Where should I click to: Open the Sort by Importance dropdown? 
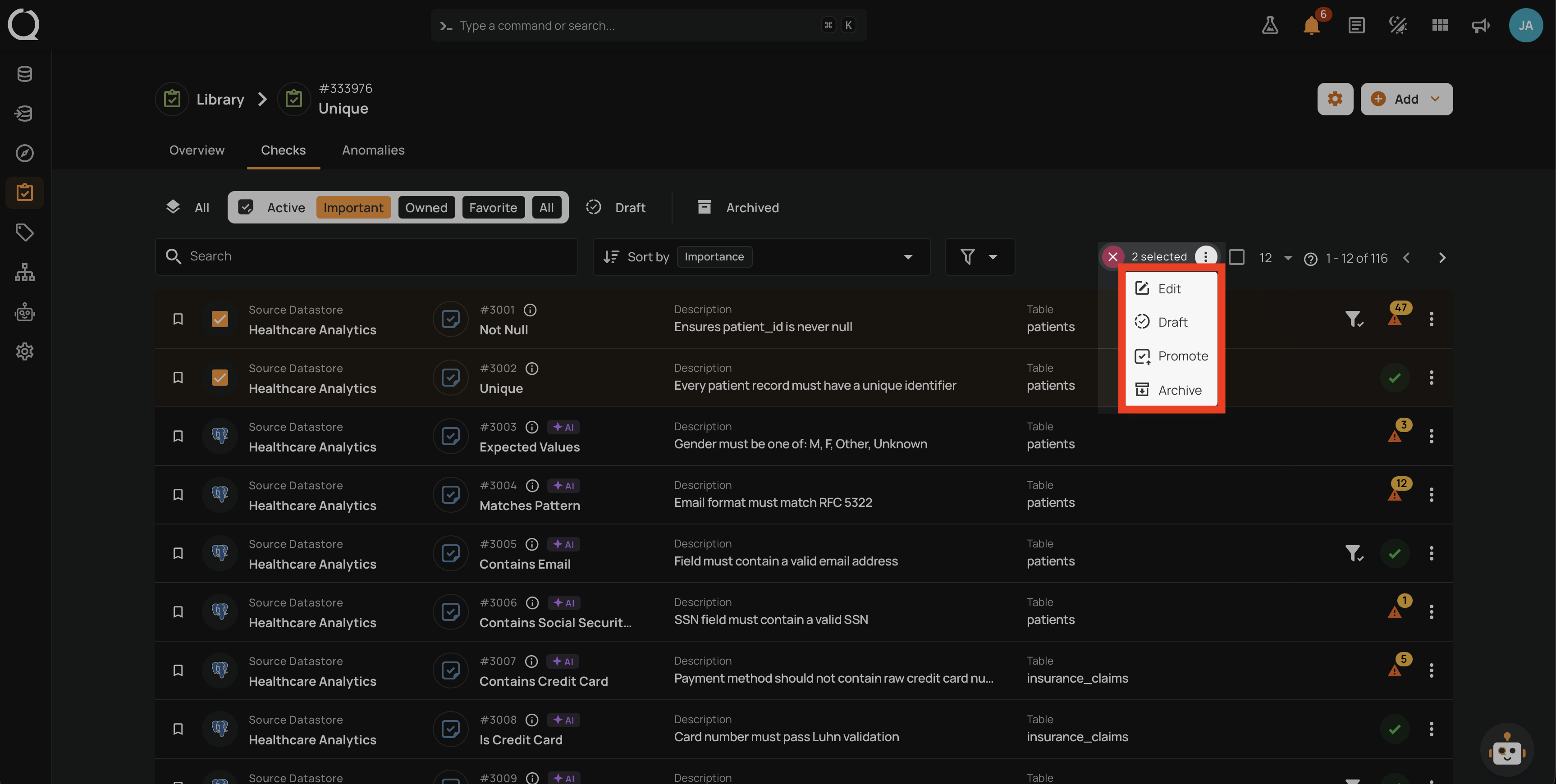click(x=761, y=257)
